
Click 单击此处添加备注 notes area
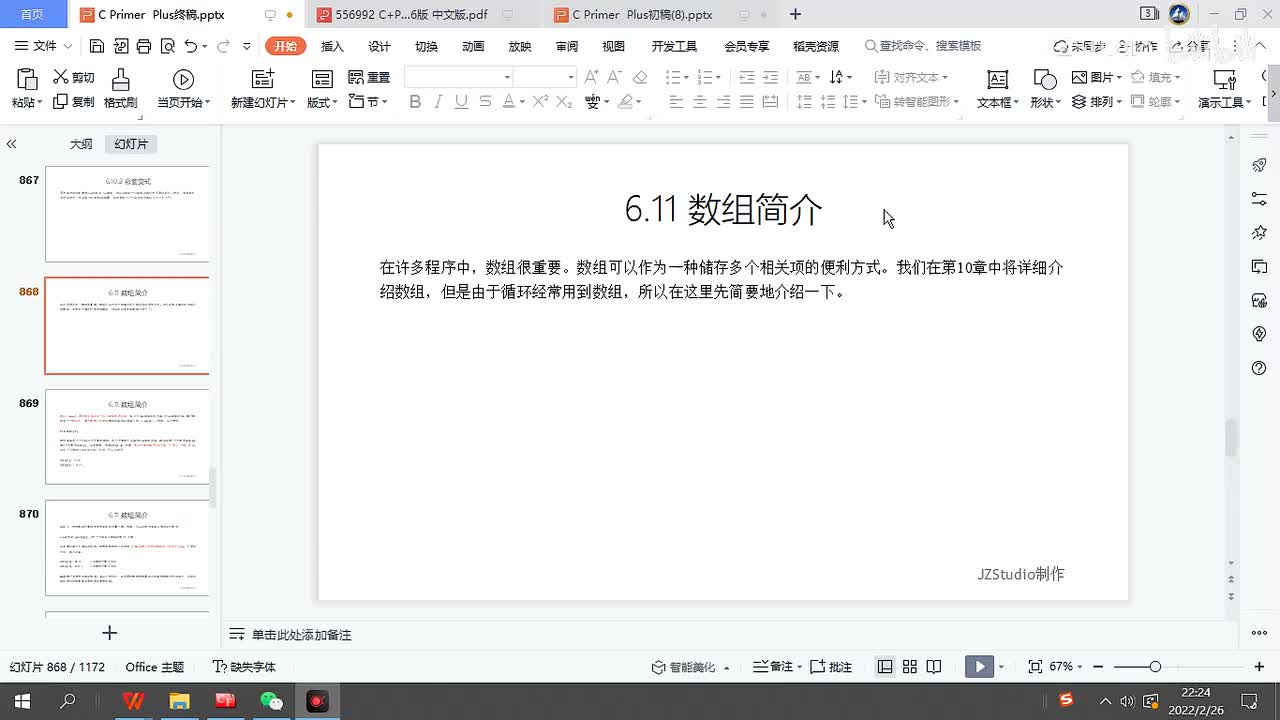[x=302, y=635]
